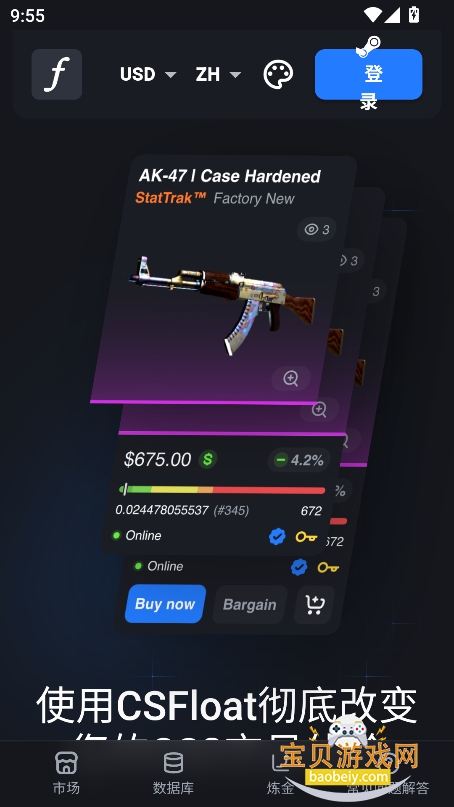
Task: Log in with the Steam 登录 button
Action: click(369, 74)
